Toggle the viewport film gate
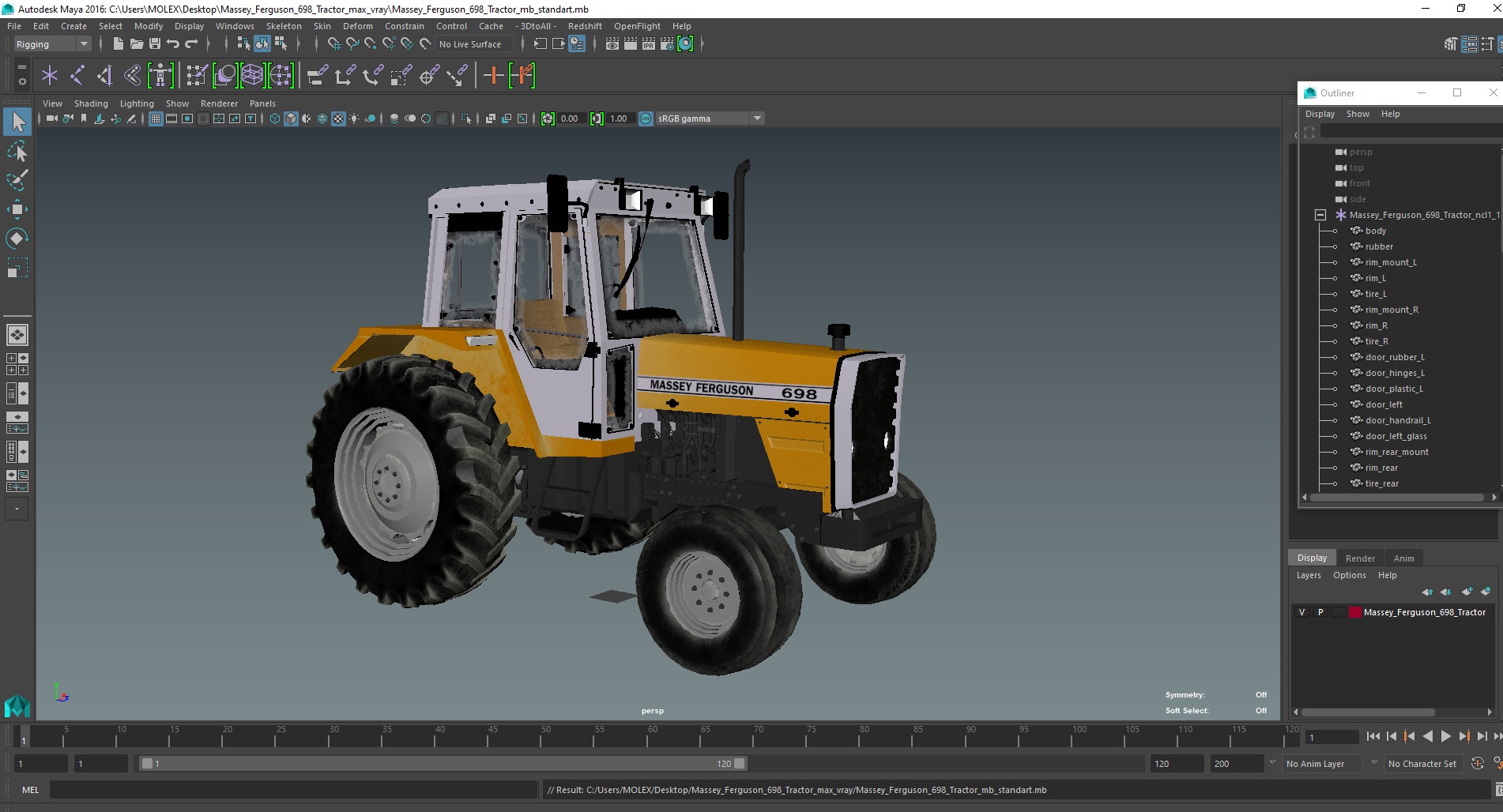Viewport: 1503px width, 812px height. click(x=171, y=118)
